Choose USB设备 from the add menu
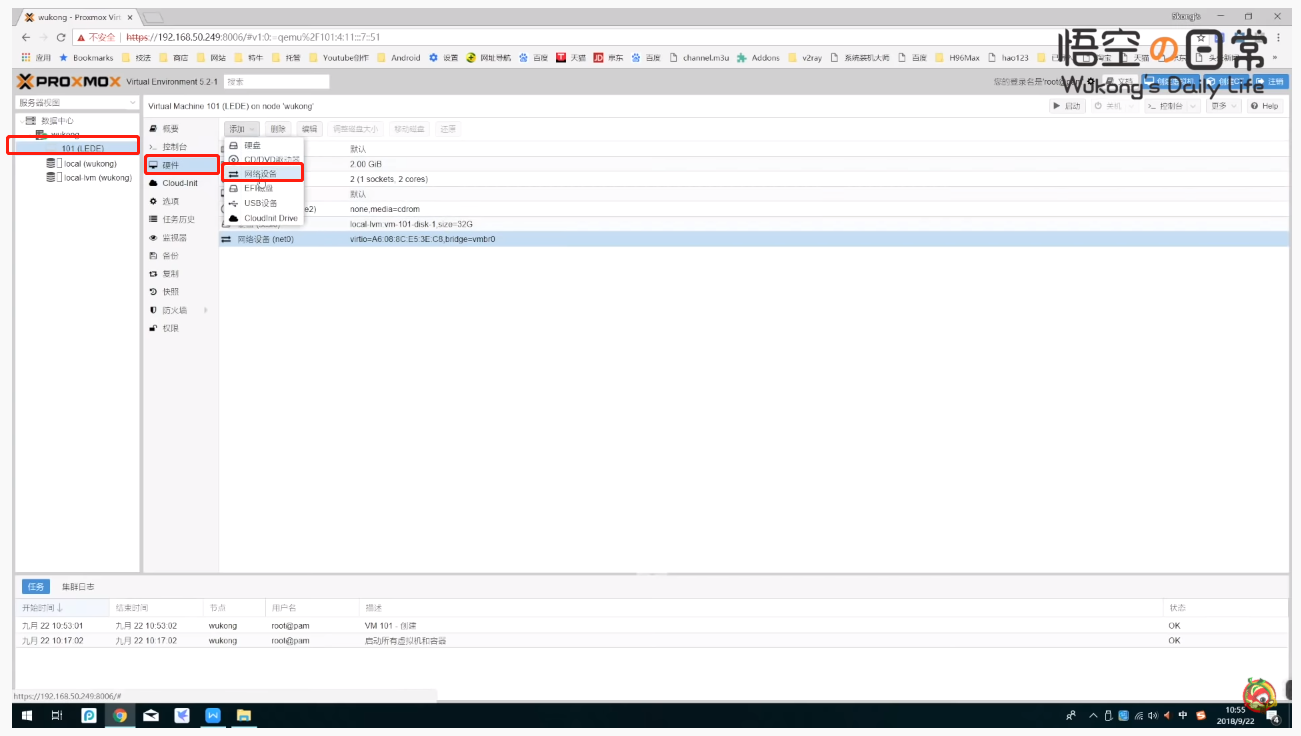 (262, 203)
